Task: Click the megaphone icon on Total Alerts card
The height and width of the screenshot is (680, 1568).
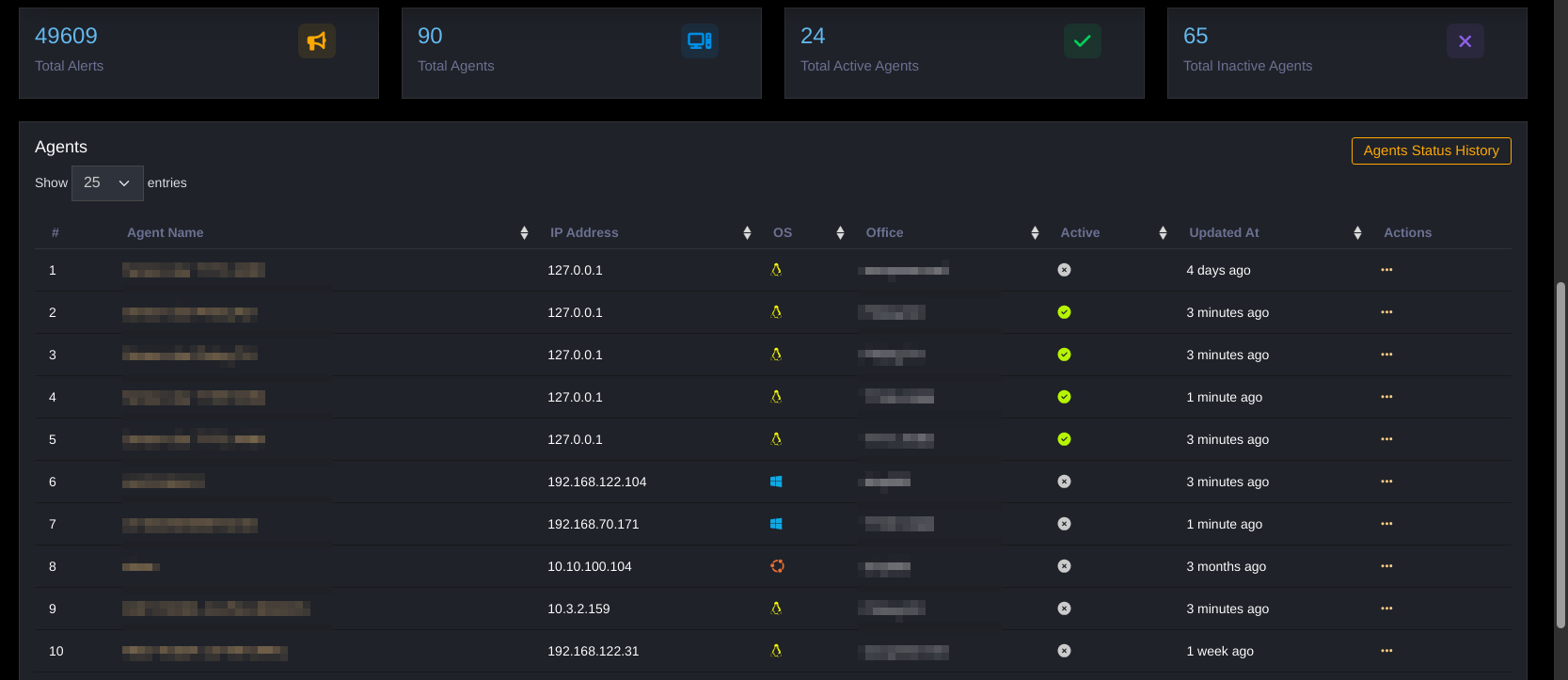Action: click(317, 40)
